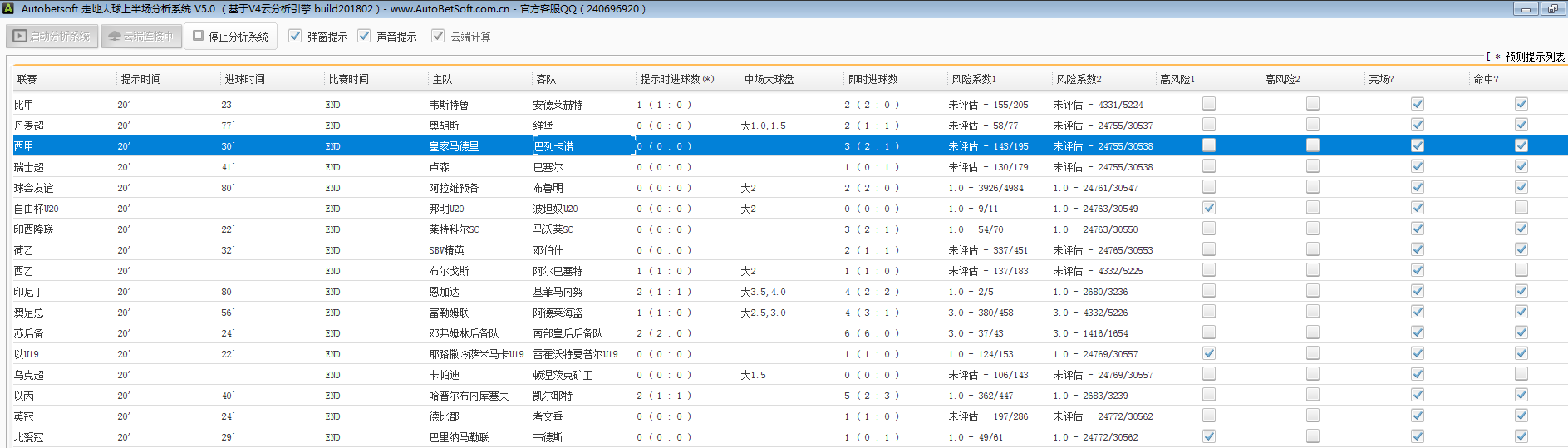The image size is (1568, 448).
Task: Click the 预测提示列表 label
Action: (x=1534, y=57)
